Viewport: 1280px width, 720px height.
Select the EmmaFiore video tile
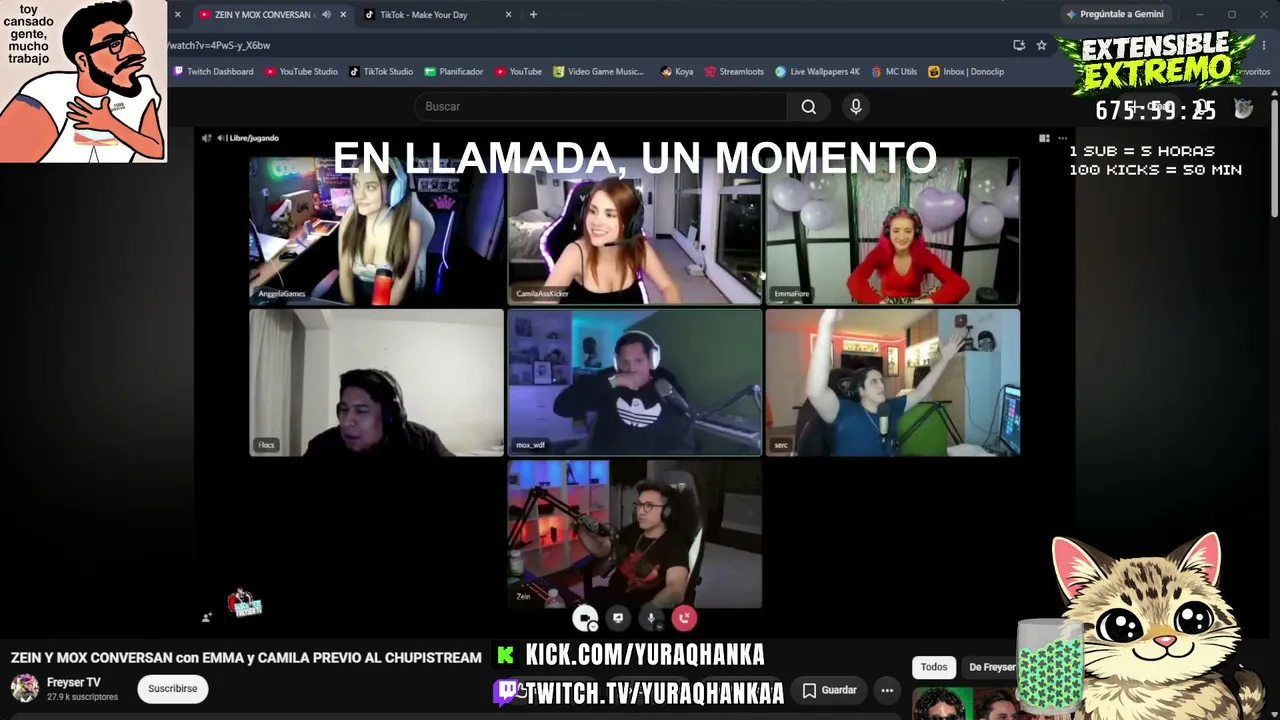pos(892,230)
